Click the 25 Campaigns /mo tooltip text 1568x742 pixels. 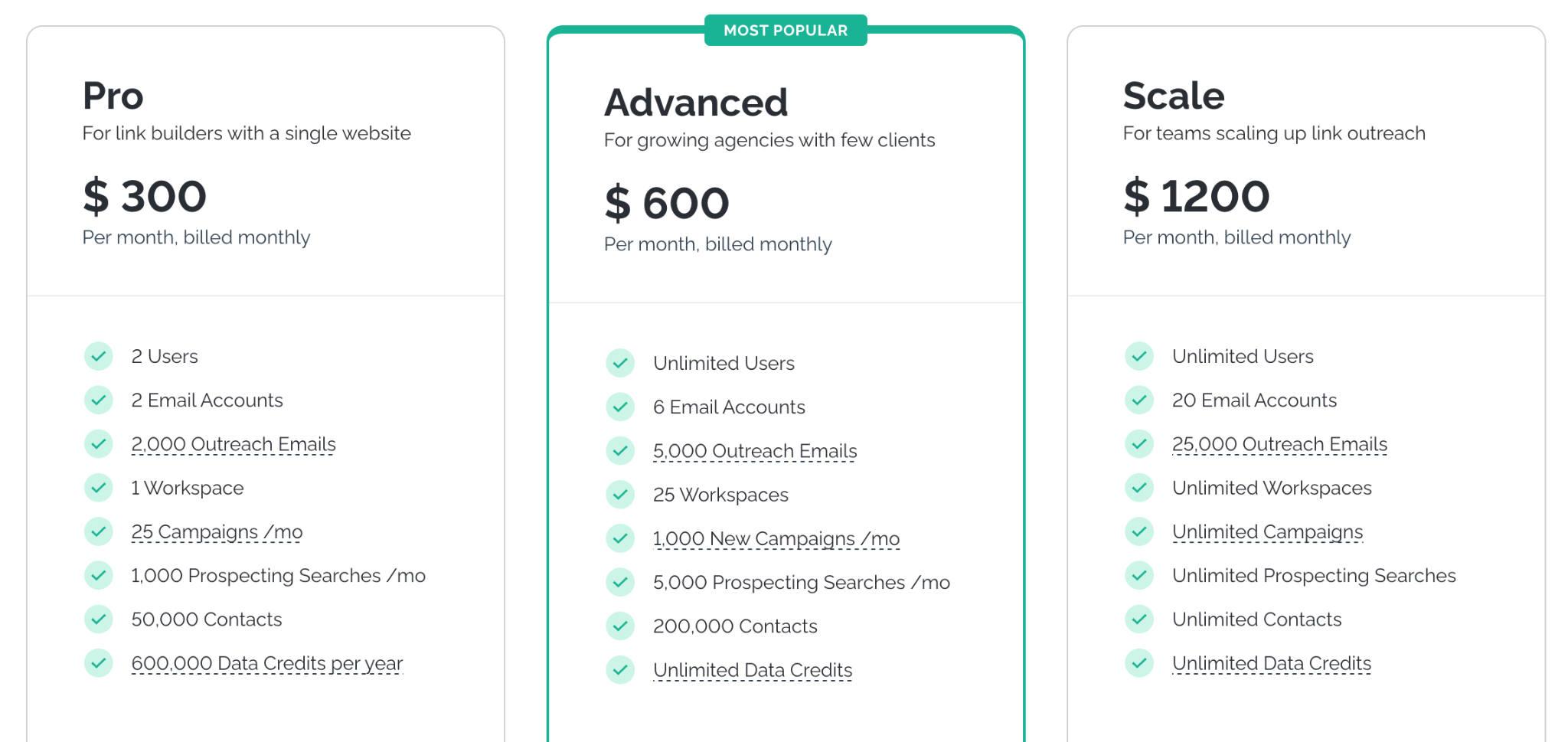[217, 531]
